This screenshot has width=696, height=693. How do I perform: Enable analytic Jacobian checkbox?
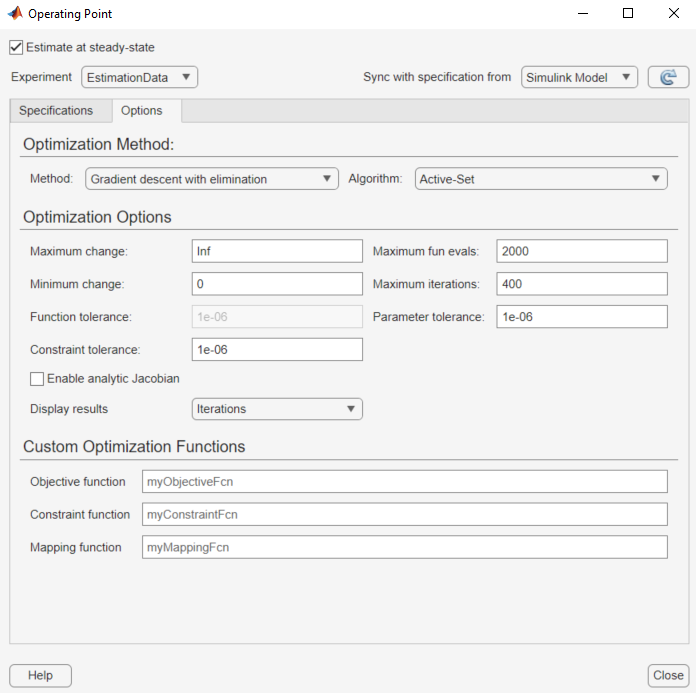pos(37,379)
